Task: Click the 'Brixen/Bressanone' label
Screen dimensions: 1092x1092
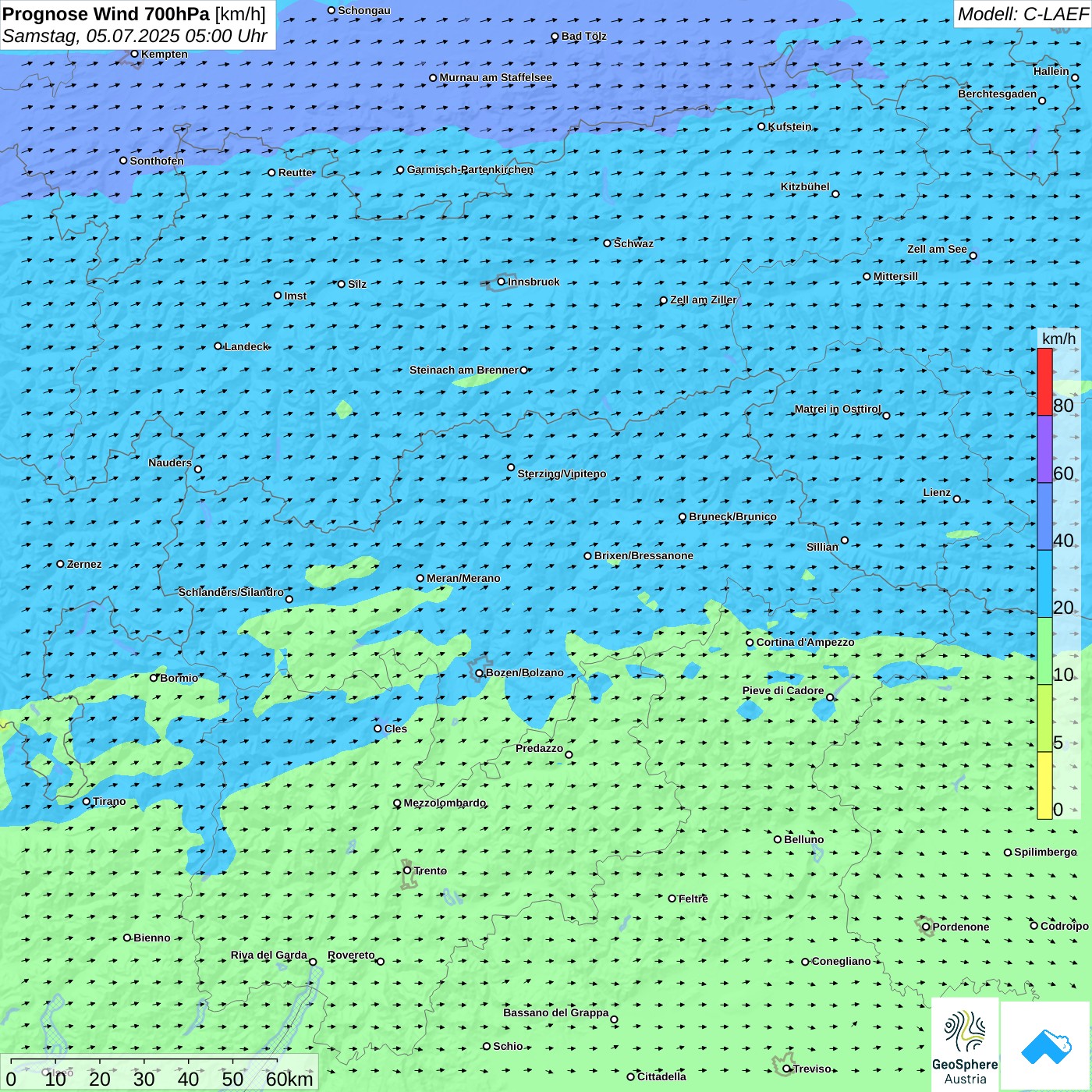Action: (x=643, y=555)
